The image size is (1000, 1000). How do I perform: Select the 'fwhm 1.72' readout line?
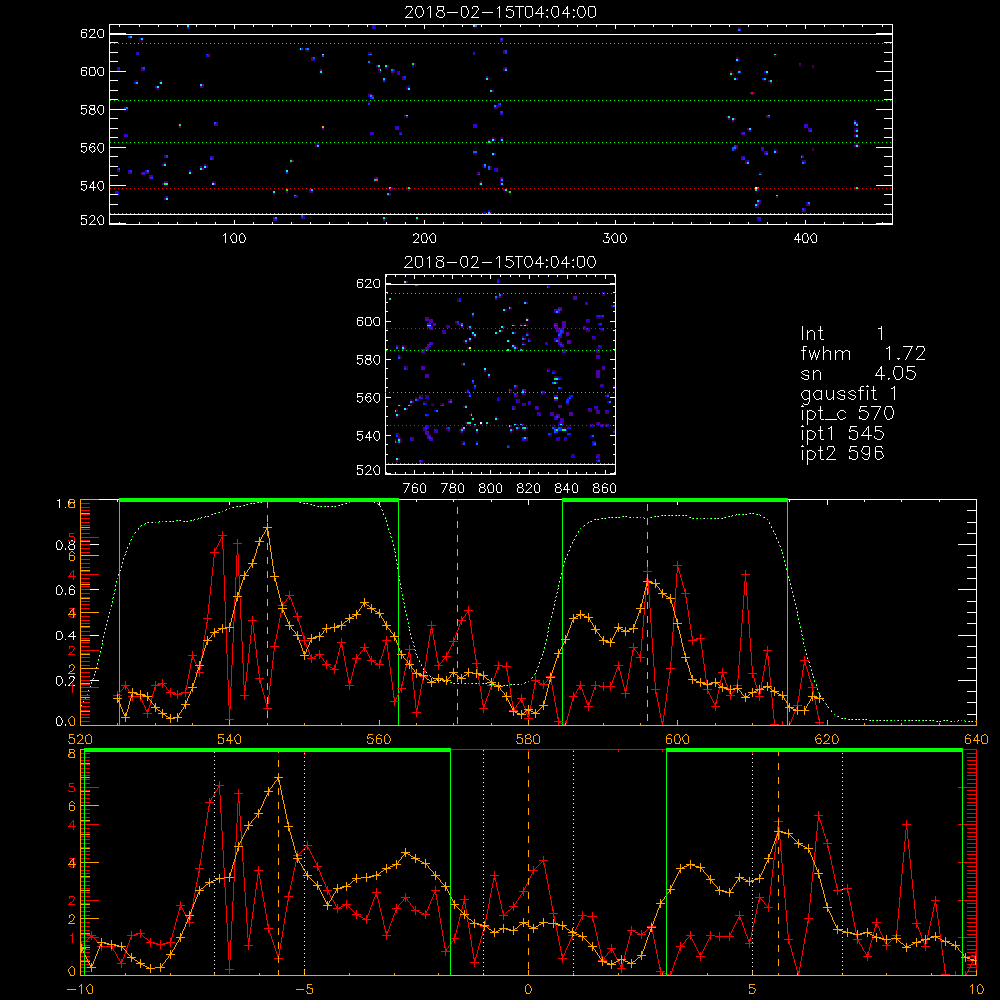tap(863, 353)
